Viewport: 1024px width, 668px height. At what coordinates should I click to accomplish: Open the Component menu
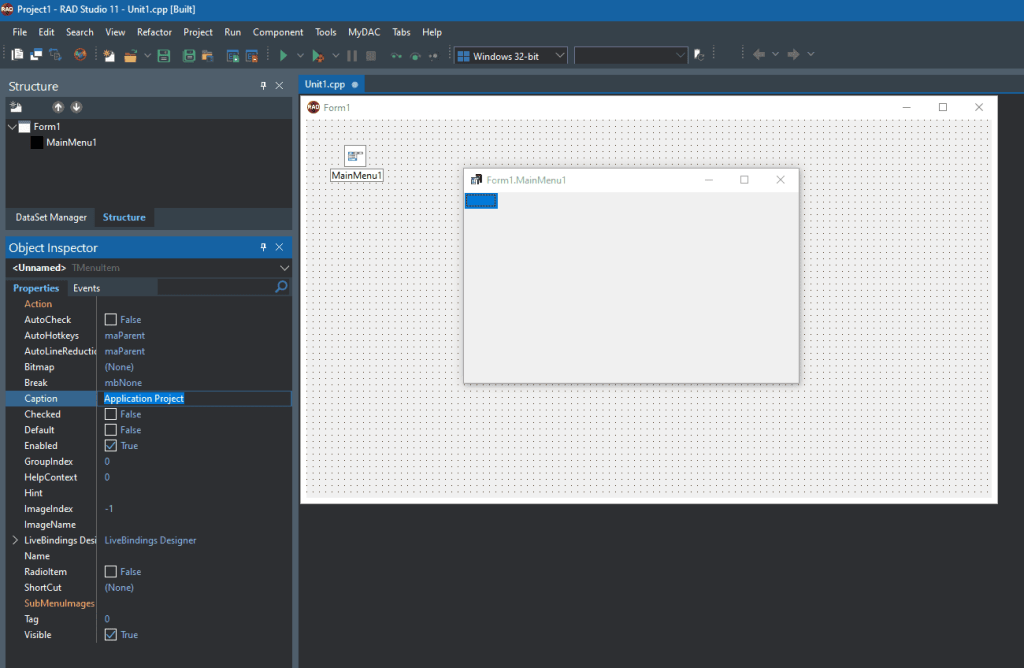(x=278, y=32)
